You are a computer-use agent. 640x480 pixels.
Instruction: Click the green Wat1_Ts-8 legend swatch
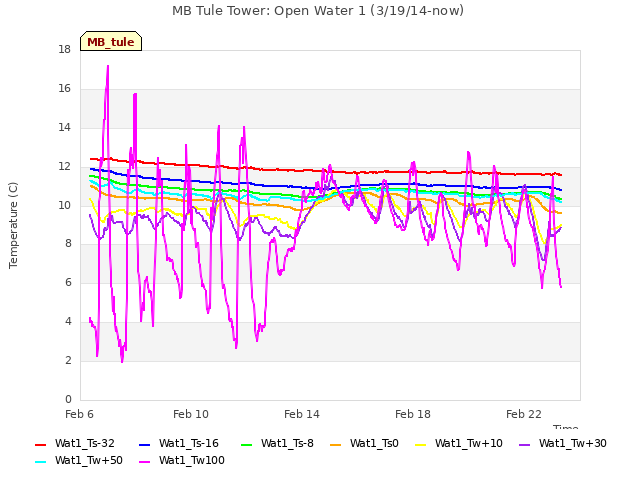(247, 444)
